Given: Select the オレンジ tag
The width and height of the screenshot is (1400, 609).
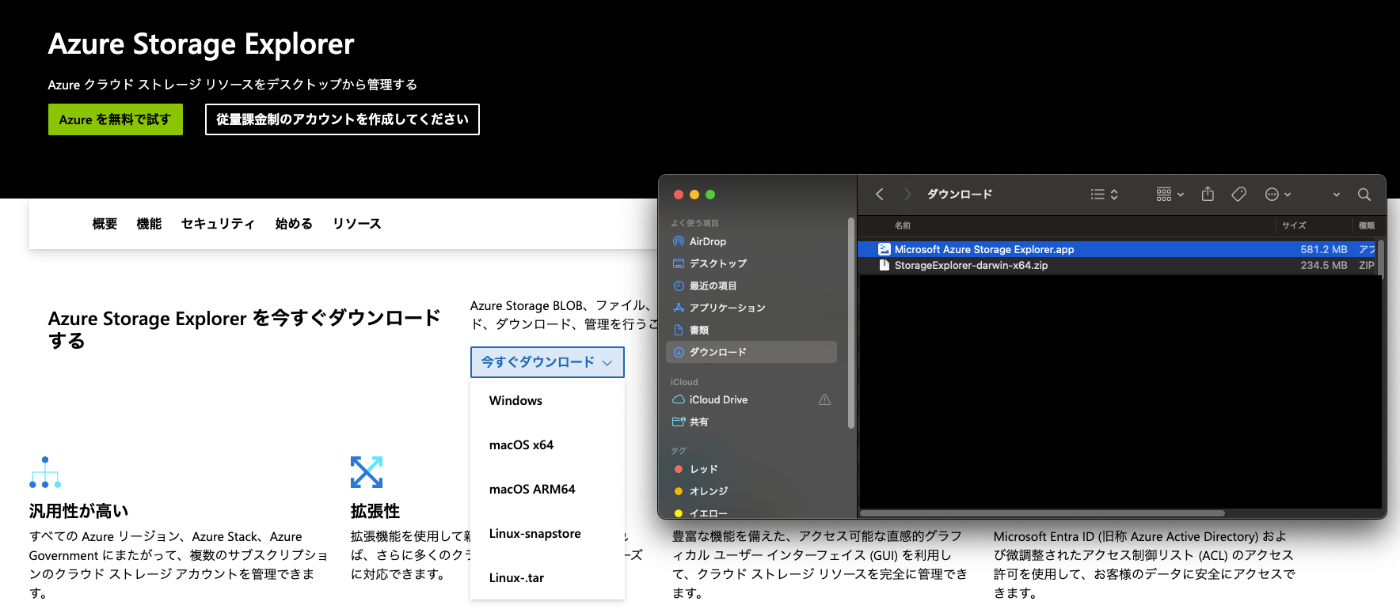Looking at the screenshot, I should pyautogui.click(x=751, y=491).
